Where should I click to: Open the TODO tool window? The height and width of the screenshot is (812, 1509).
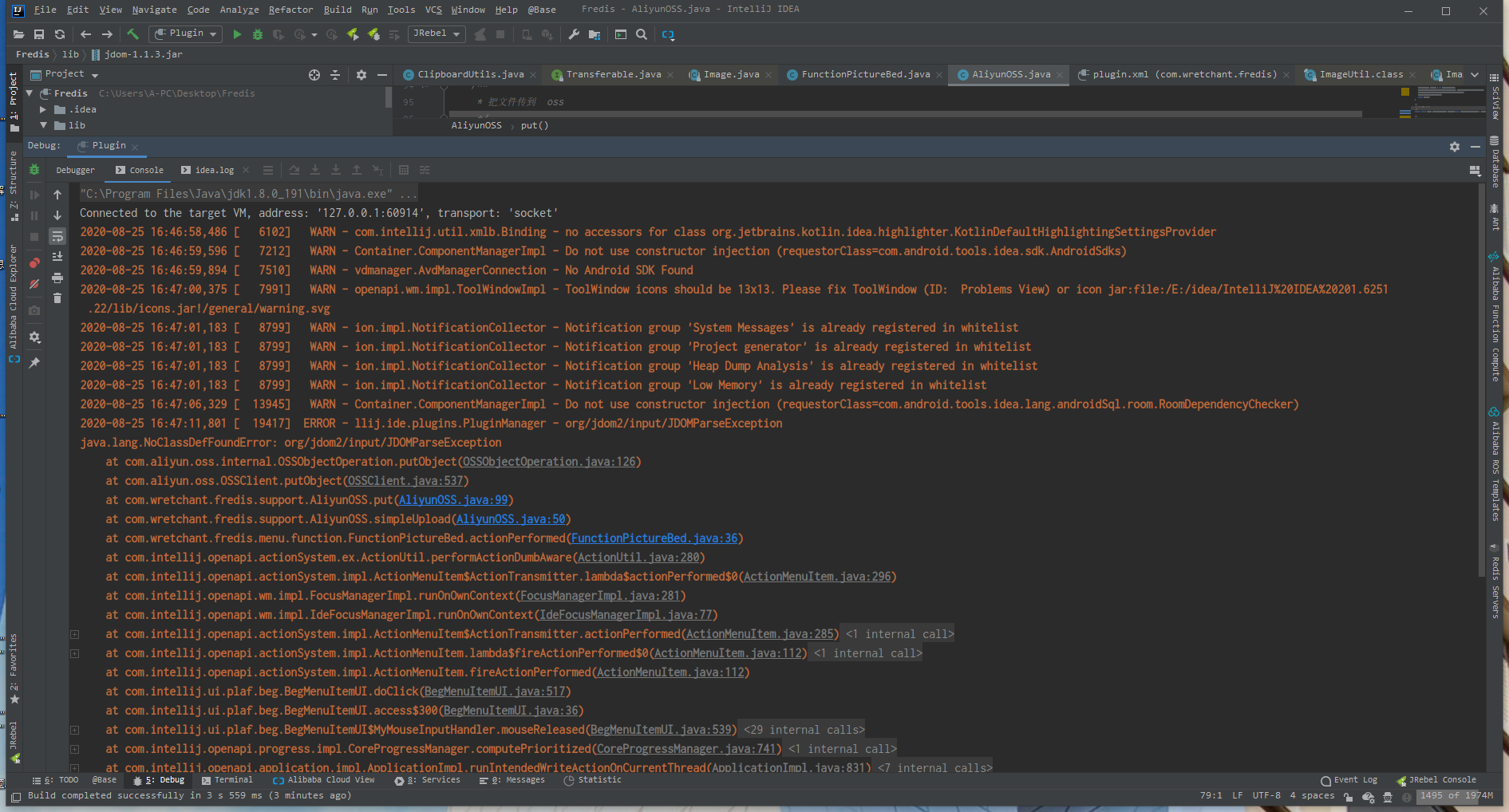(55, 780)
